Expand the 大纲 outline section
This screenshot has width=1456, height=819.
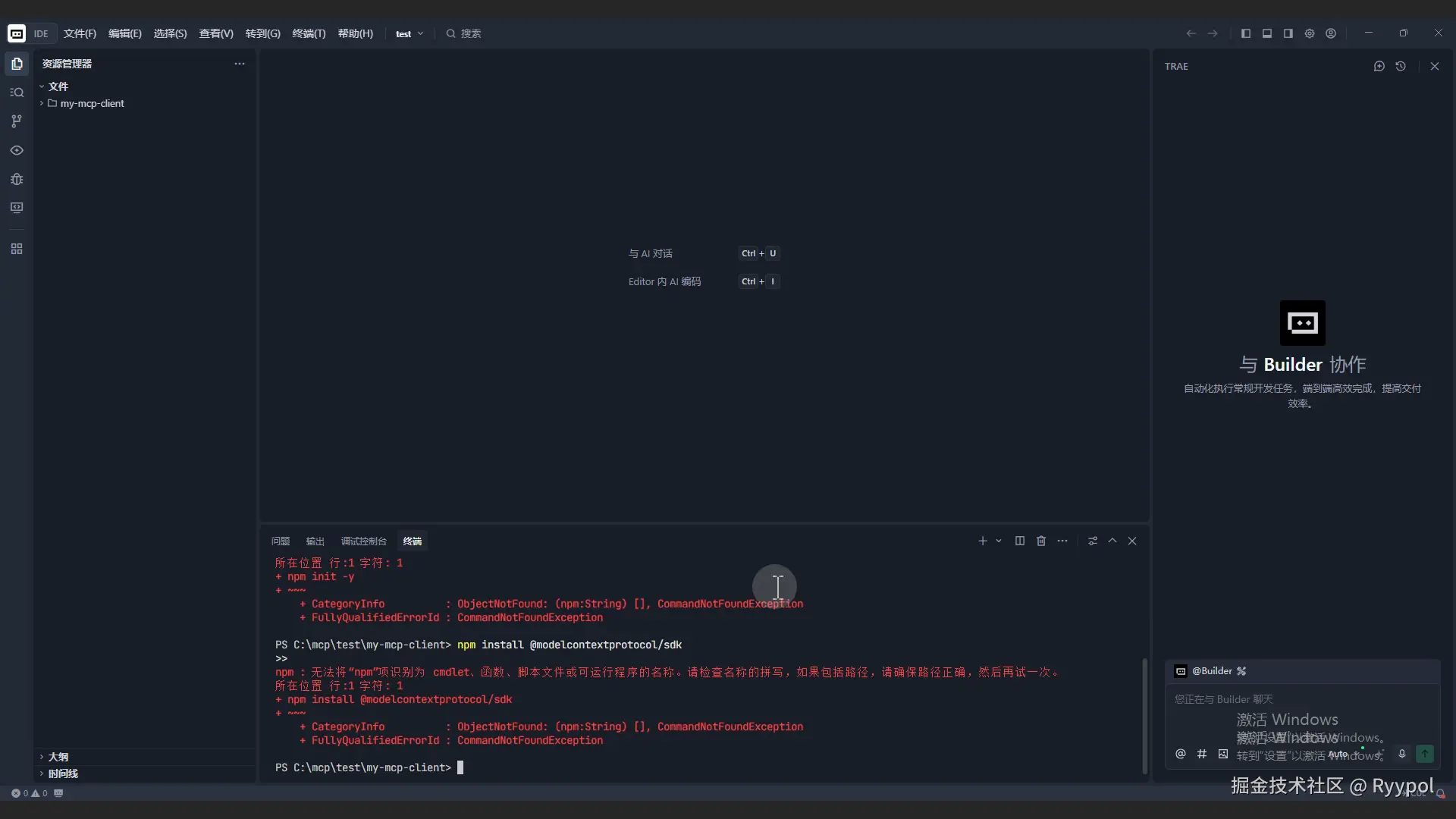point(58,757)
